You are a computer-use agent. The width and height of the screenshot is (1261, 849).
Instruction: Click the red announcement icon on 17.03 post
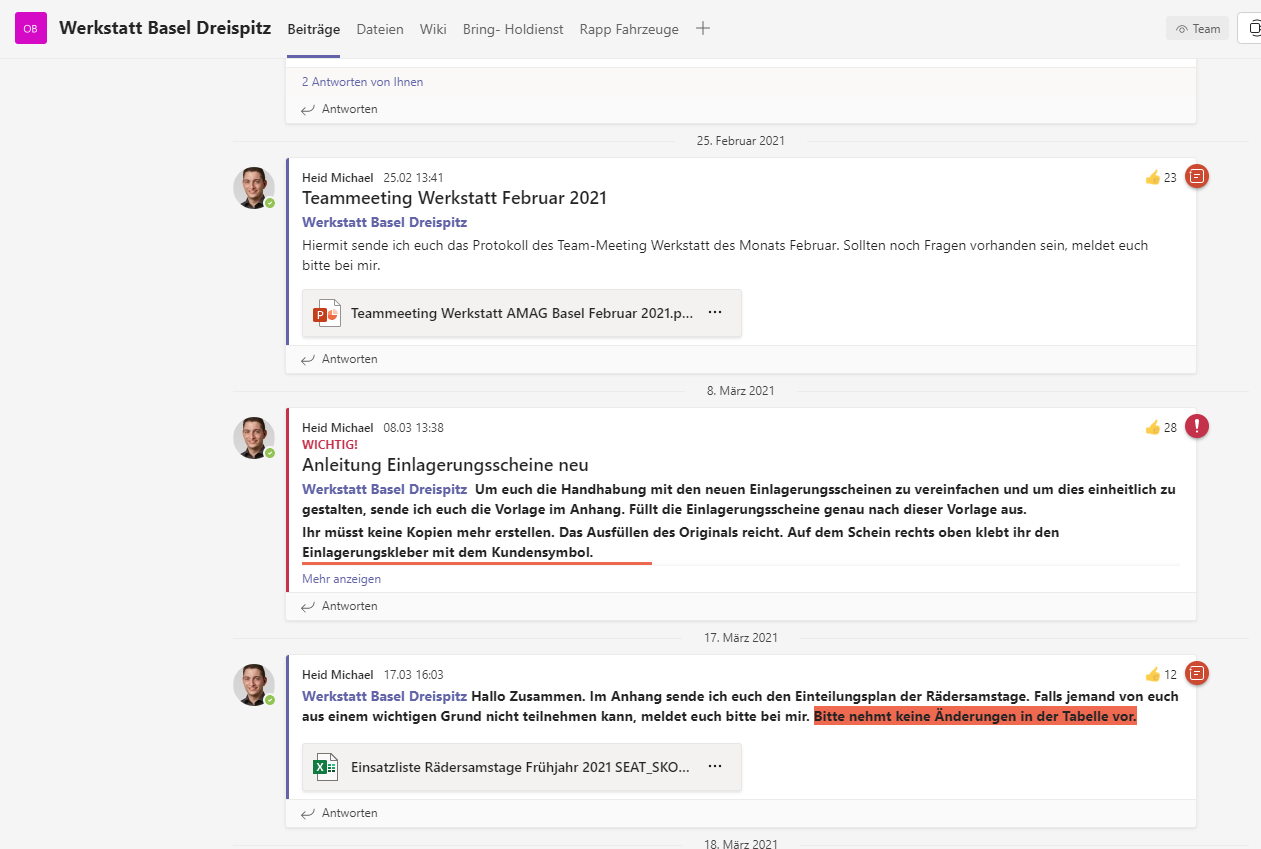tap(1197, 673)
